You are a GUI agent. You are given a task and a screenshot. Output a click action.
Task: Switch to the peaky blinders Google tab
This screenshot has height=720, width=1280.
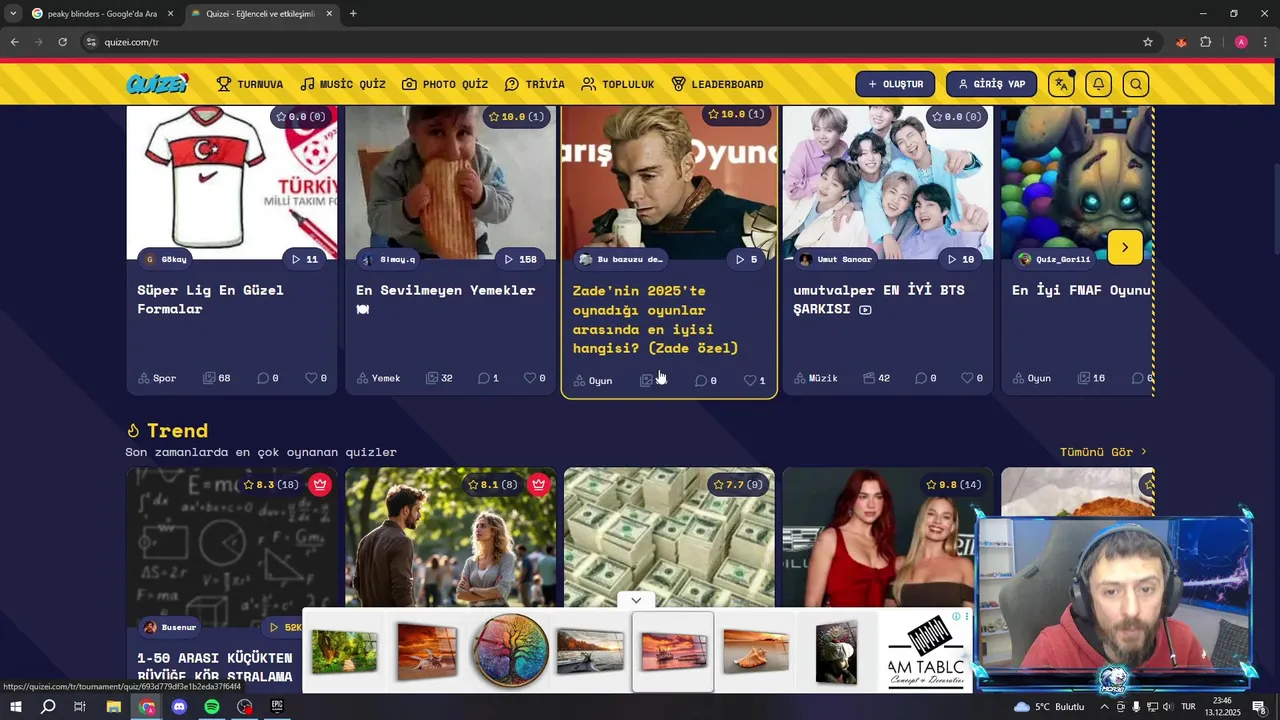[102, 14]
